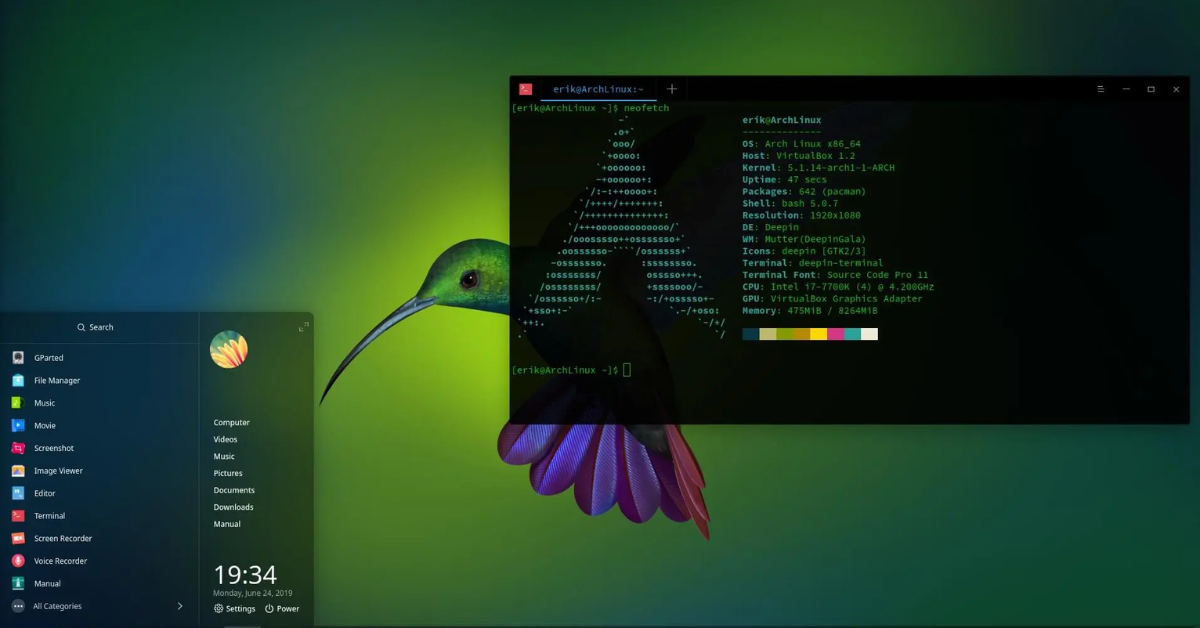Open the Downloads folder shortcut
The image size is (1200, 628).
[233, 507]
